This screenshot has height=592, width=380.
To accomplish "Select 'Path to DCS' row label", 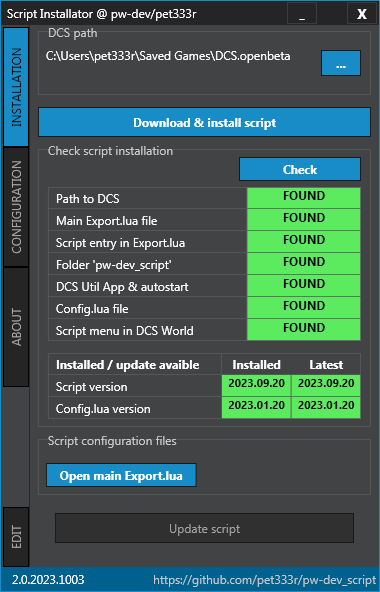I will click(x=88, y=199).
